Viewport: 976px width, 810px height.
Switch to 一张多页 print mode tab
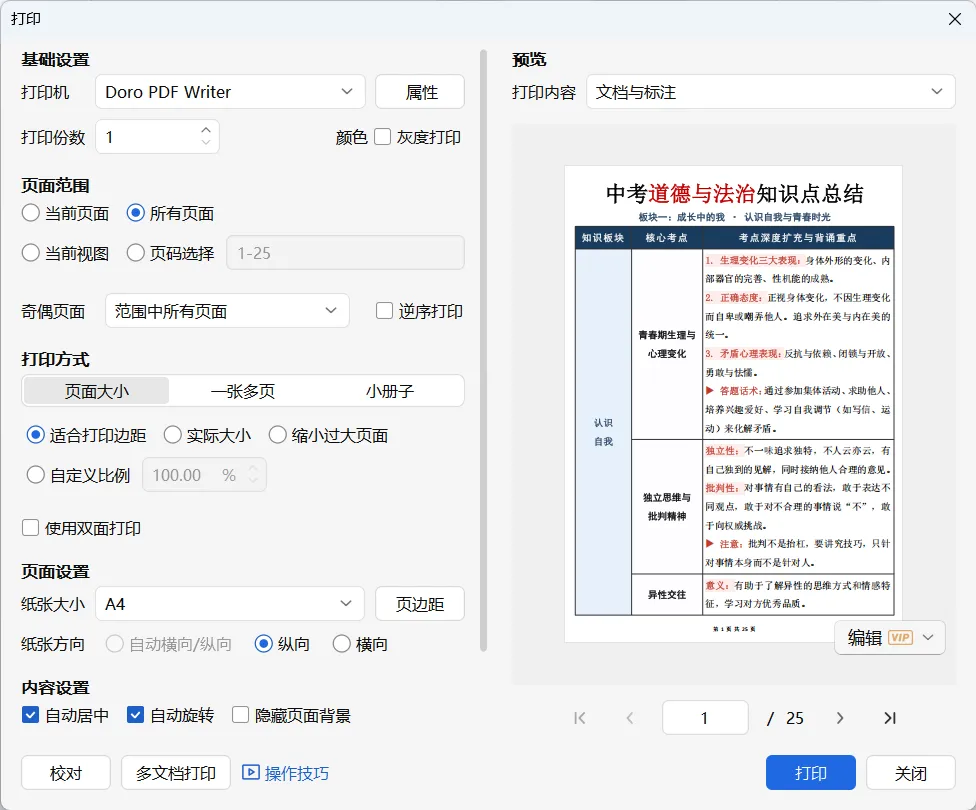pos(243,391)
